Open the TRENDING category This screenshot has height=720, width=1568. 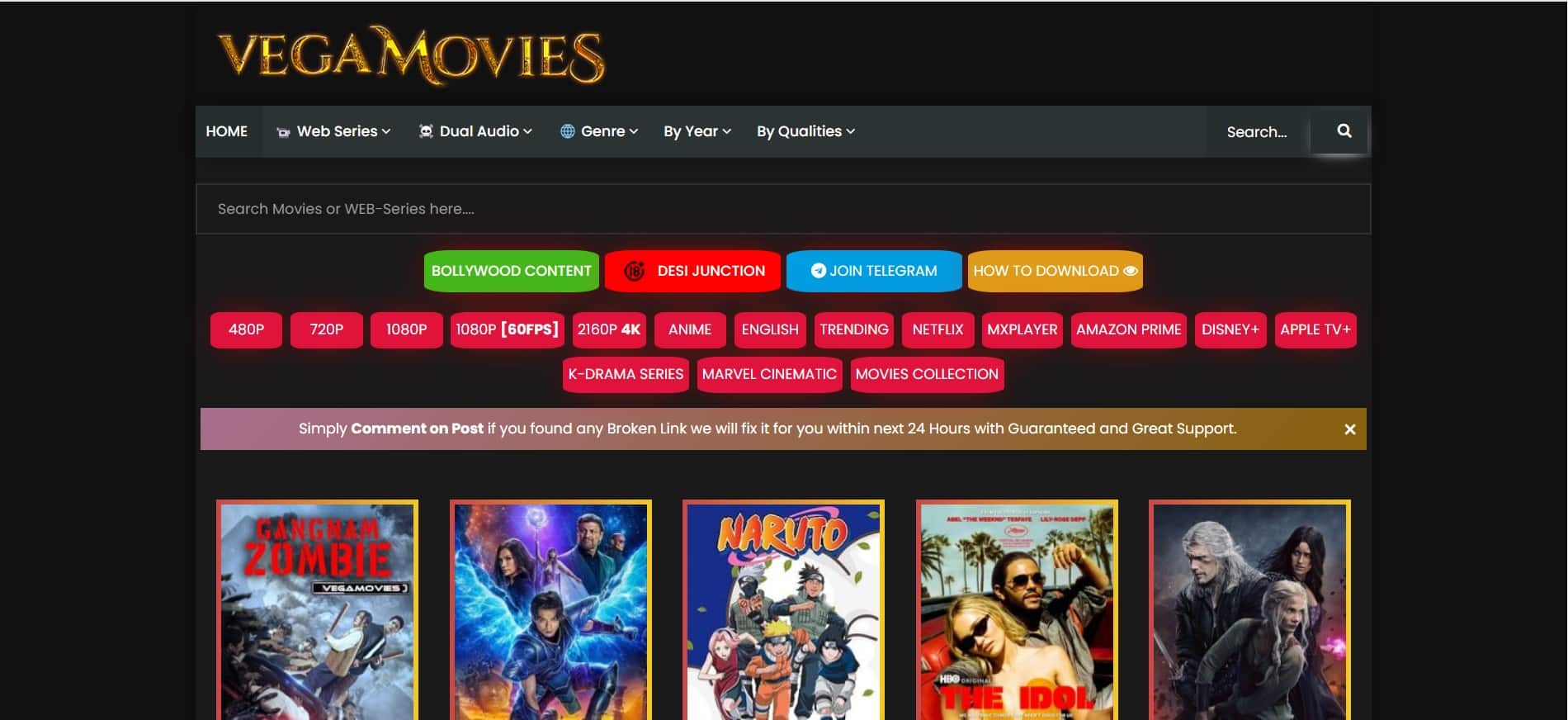854,329
